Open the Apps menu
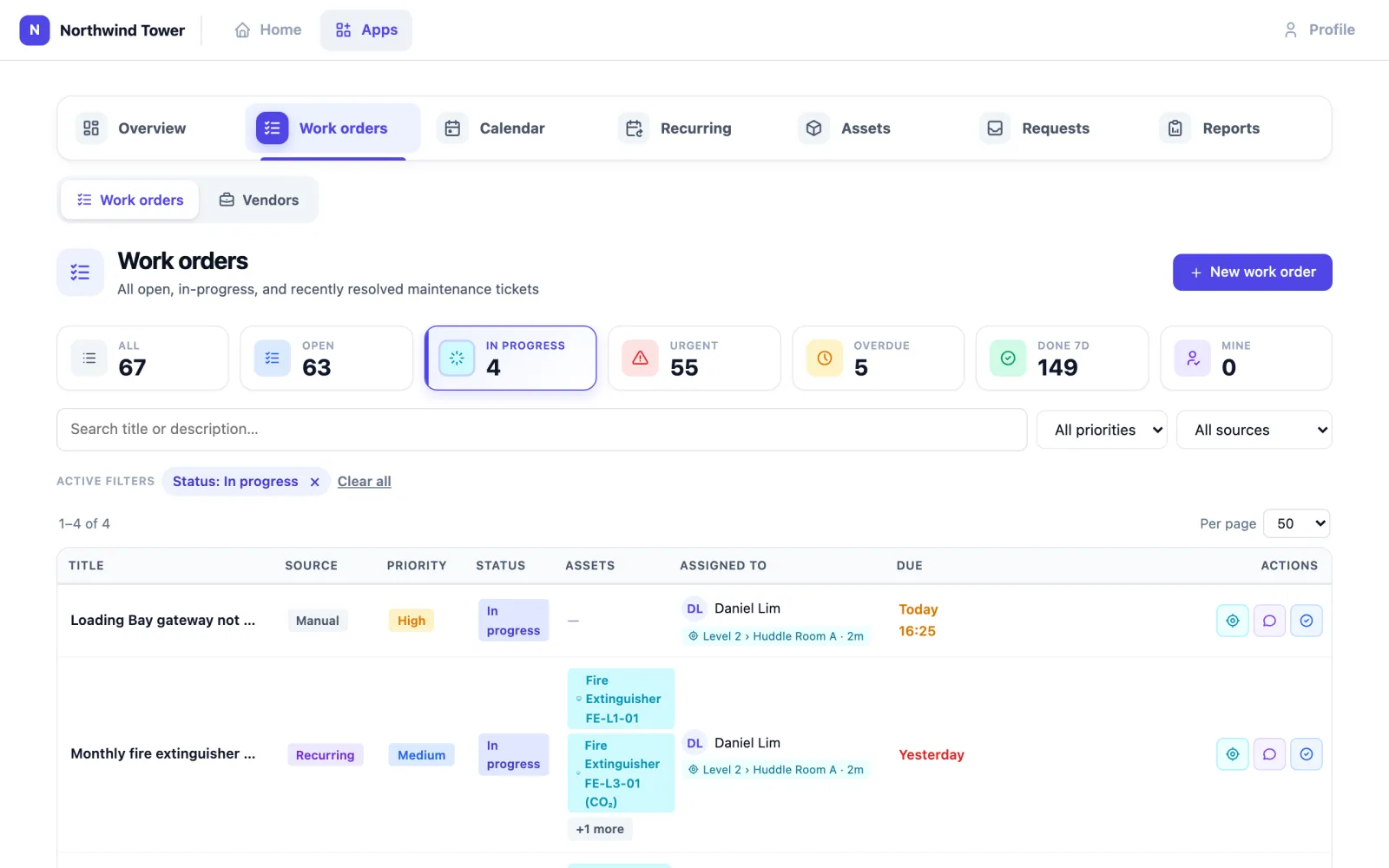1389x868 pixels. pos(366,30)
